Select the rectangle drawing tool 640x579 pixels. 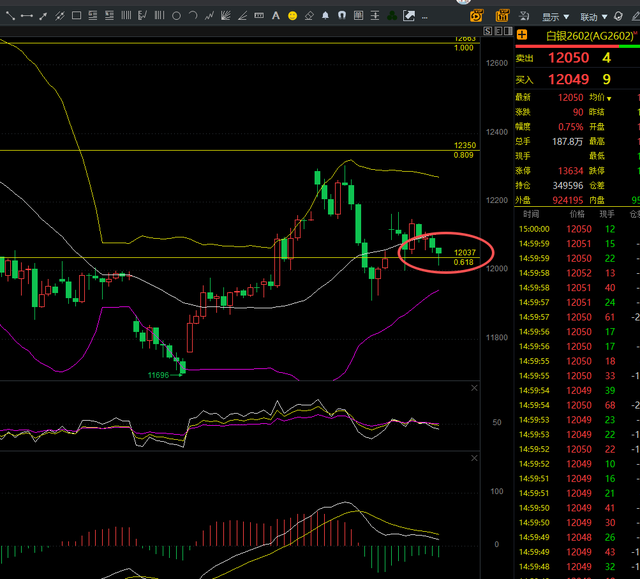76,16
